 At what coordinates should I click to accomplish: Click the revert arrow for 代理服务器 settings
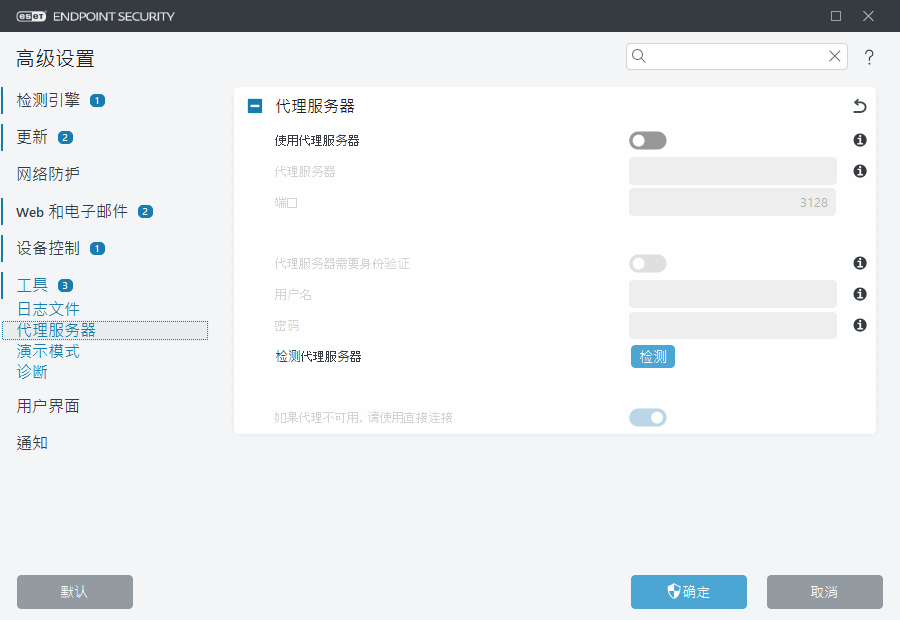click(858, 105)
